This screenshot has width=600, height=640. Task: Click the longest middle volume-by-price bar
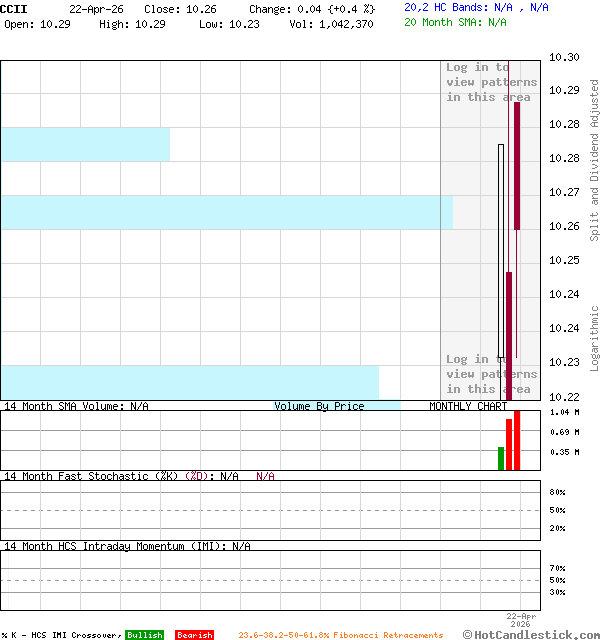225,212
